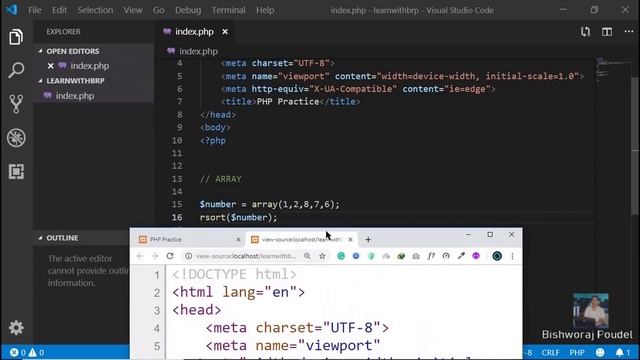The width and height of the screenshot is (640, 360).
Task: Click the $number array assignment line
Action: point(269,204)
